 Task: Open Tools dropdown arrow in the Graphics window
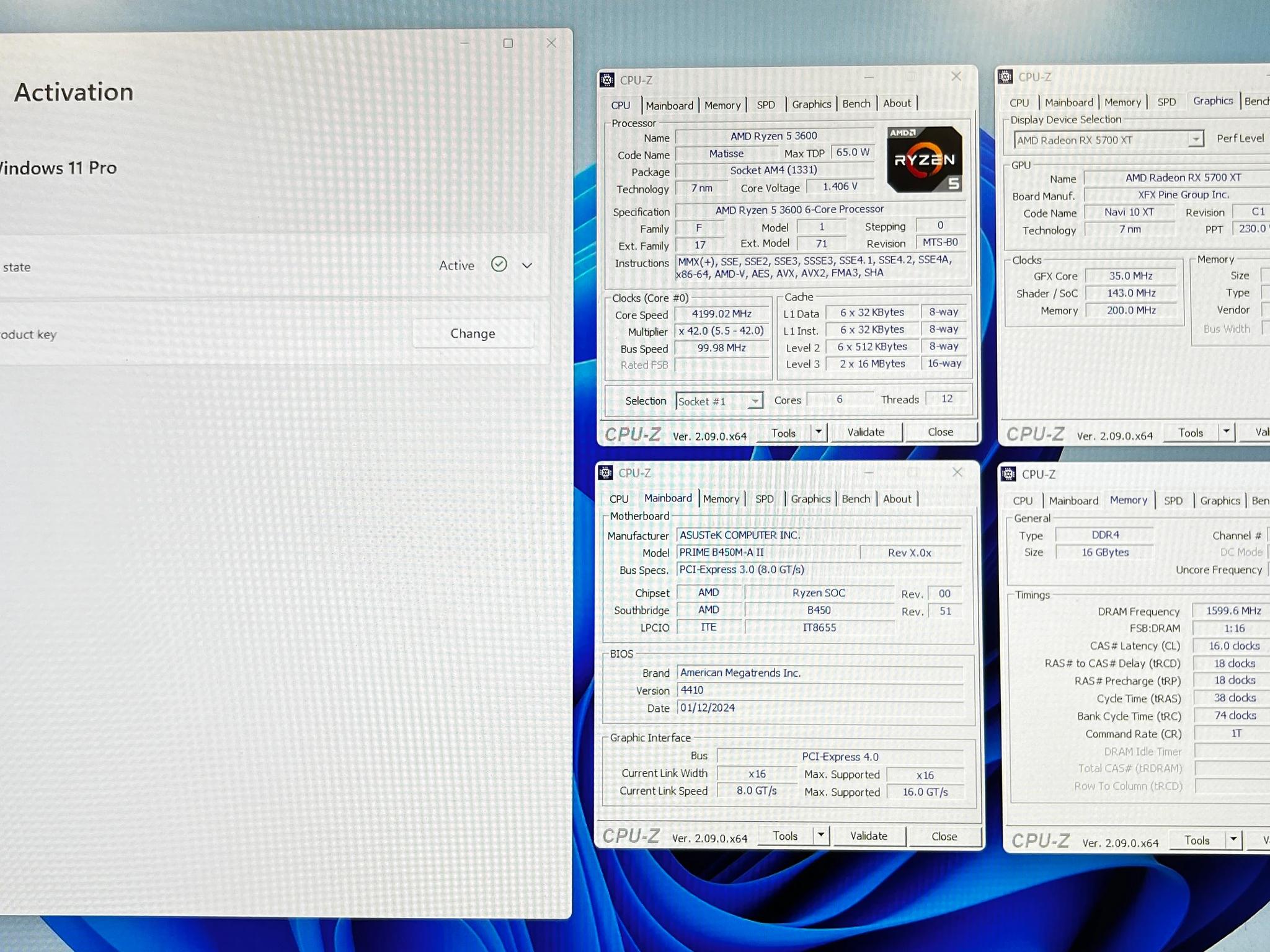coord(1226,432)
